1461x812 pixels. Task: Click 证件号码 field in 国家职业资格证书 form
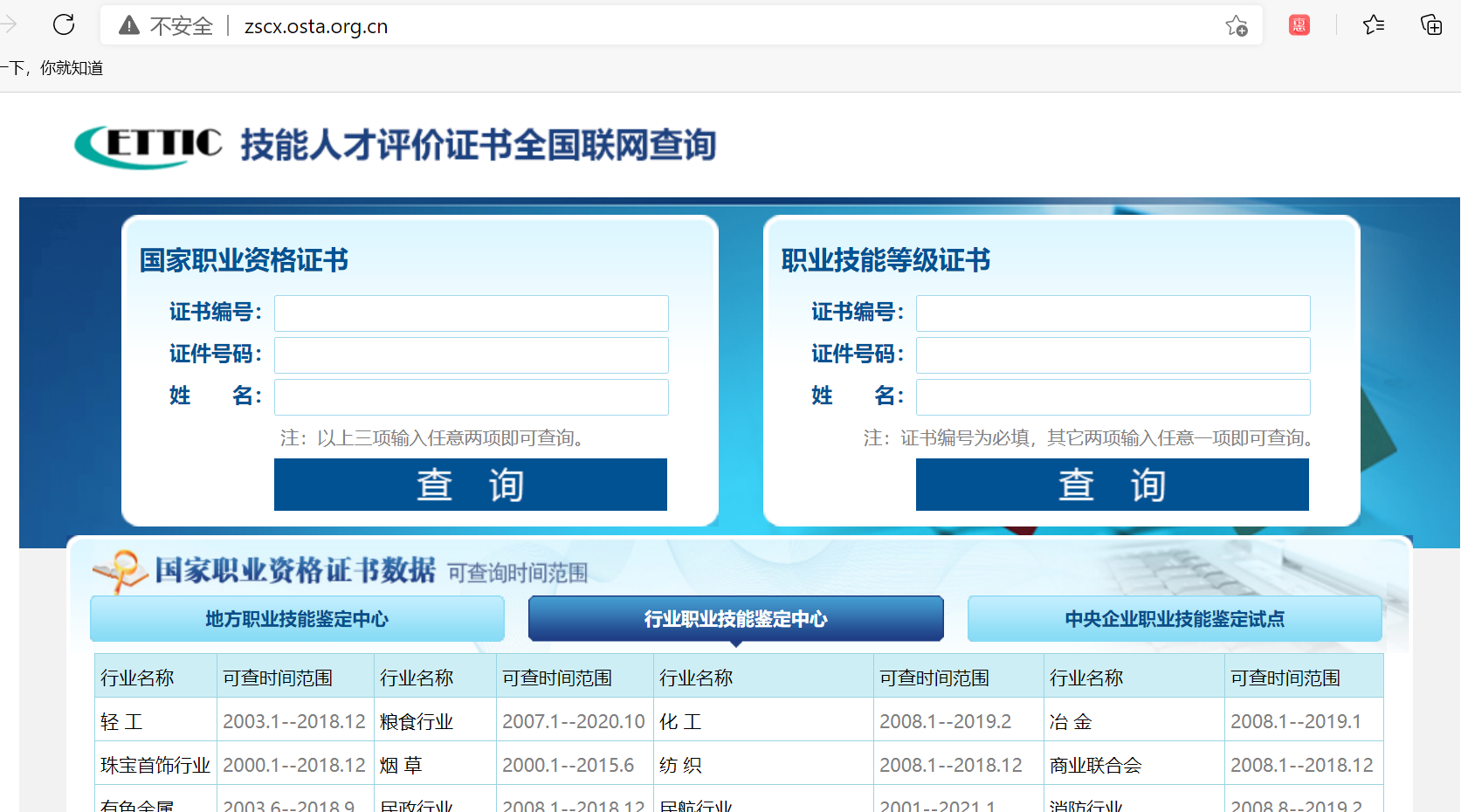(471, 355)
